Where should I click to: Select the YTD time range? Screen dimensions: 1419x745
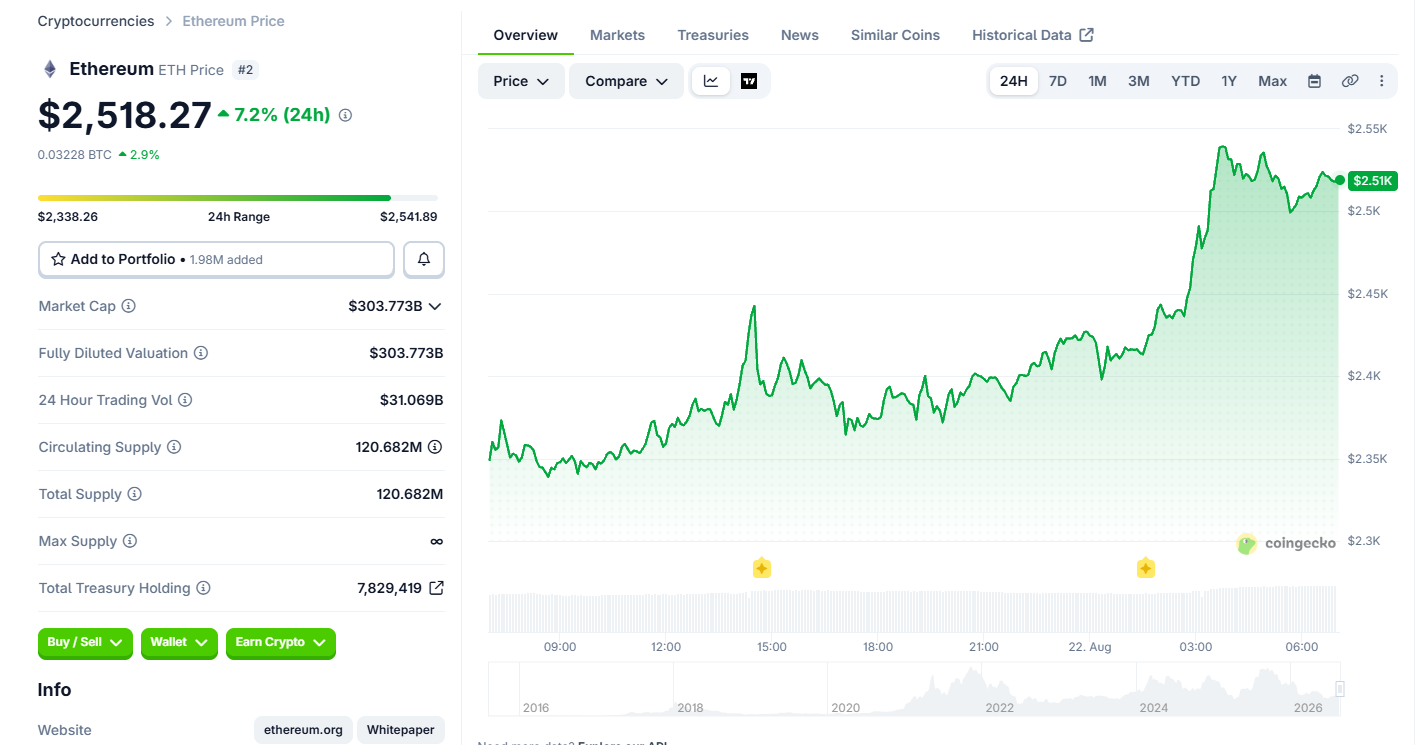pos(1186,81)
